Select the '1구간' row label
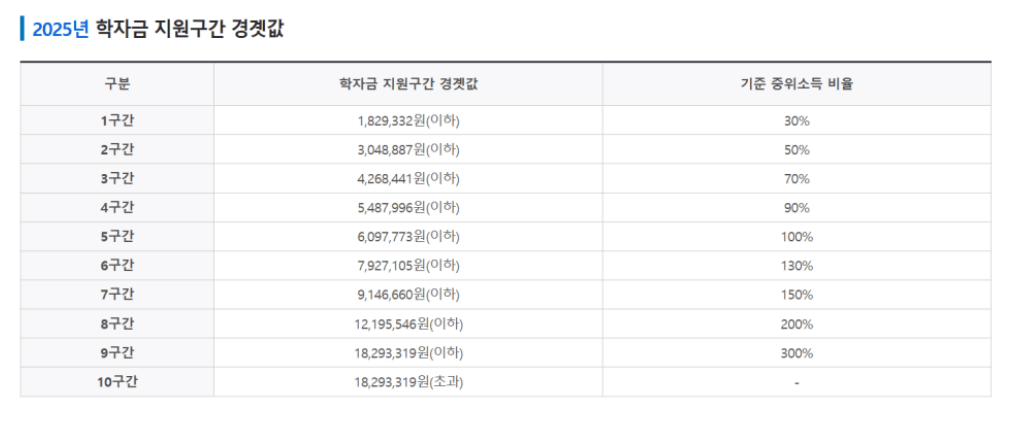 117,120
